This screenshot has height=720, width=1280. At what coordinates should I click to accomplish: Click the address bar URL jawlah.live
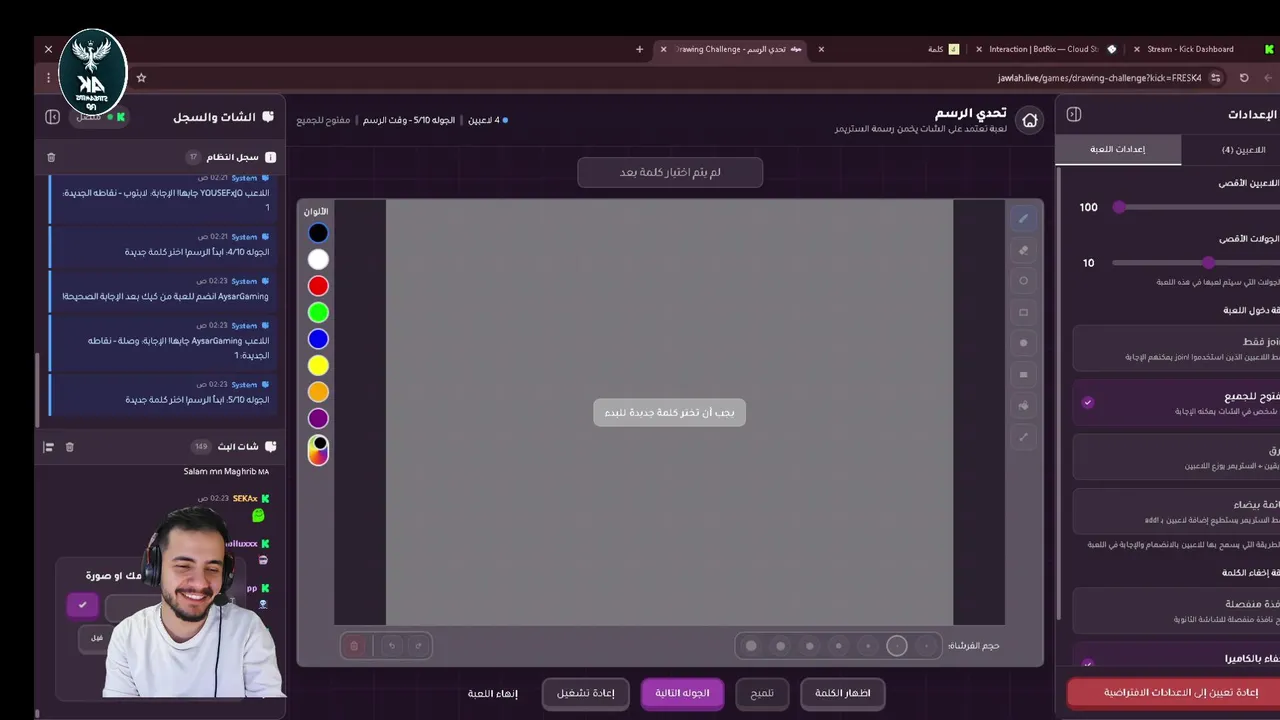1100,78
